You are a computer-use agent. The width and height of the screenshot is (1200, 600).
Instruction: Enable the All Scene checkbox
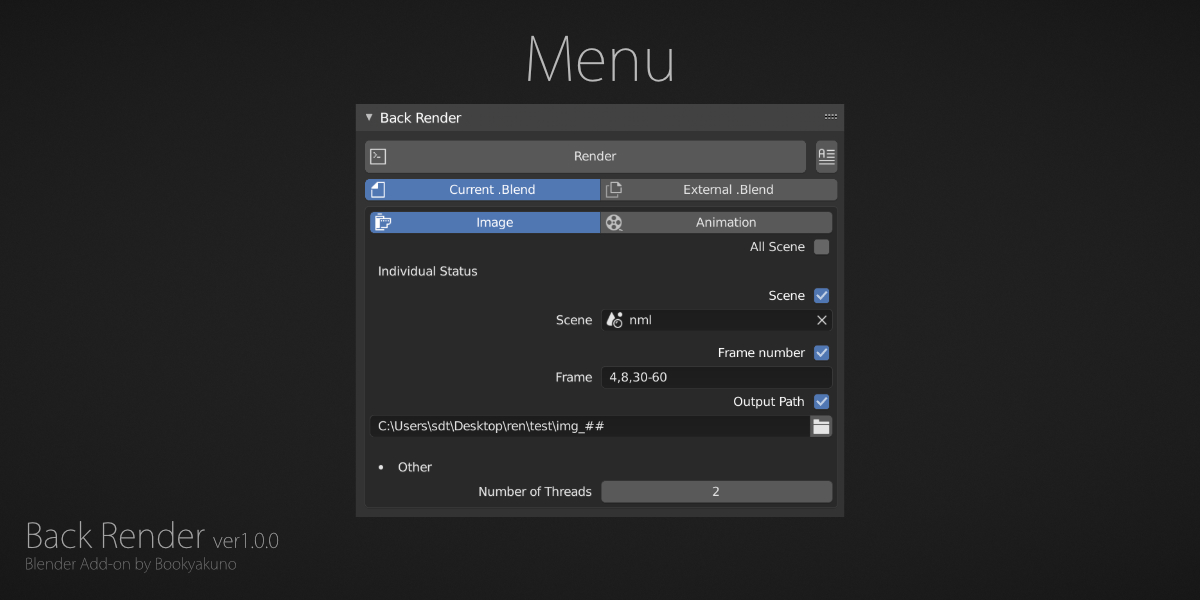[x=821, y=246]
